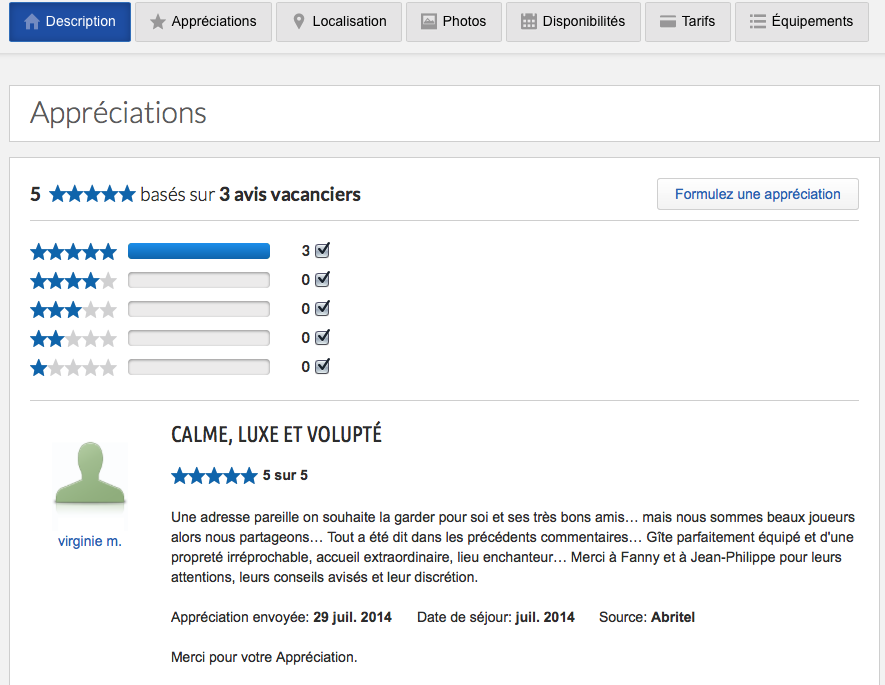Click the map pin icon on Localisation tab

(298, 21)
